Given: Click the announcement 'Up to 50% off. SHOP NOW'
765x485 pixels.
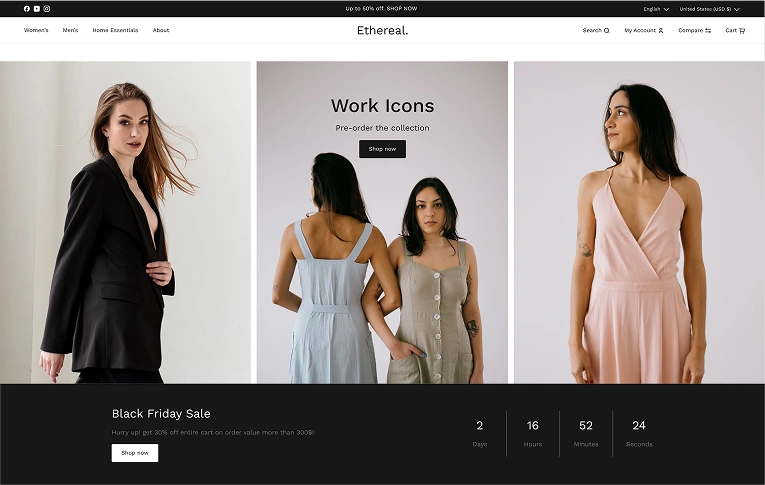Looking at the screenshot, I should (381, 9).
